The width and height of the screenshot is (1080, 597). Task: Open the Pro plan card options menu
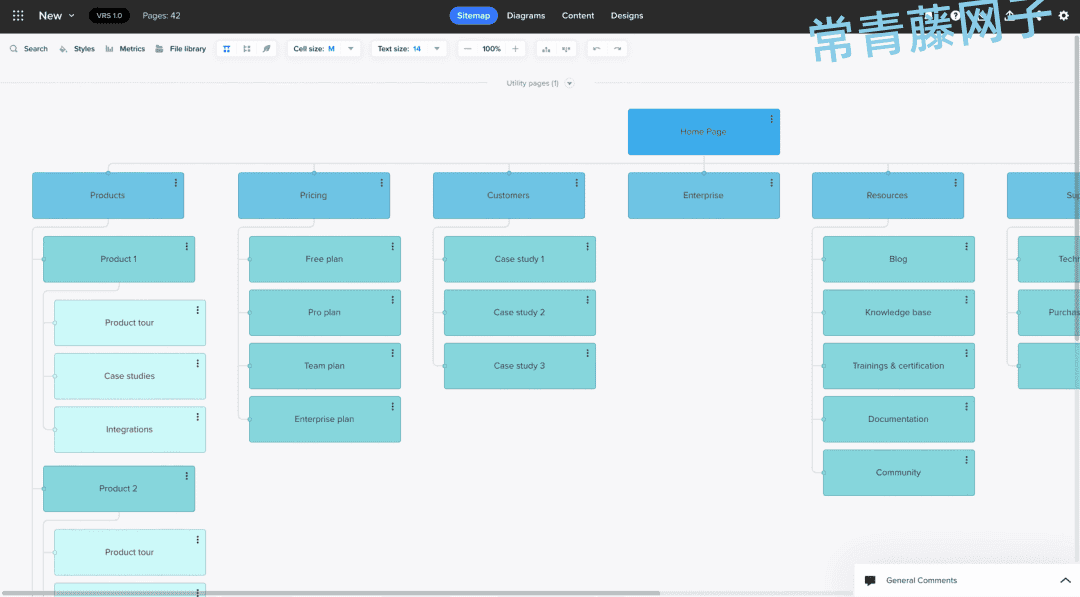(393, 300)
